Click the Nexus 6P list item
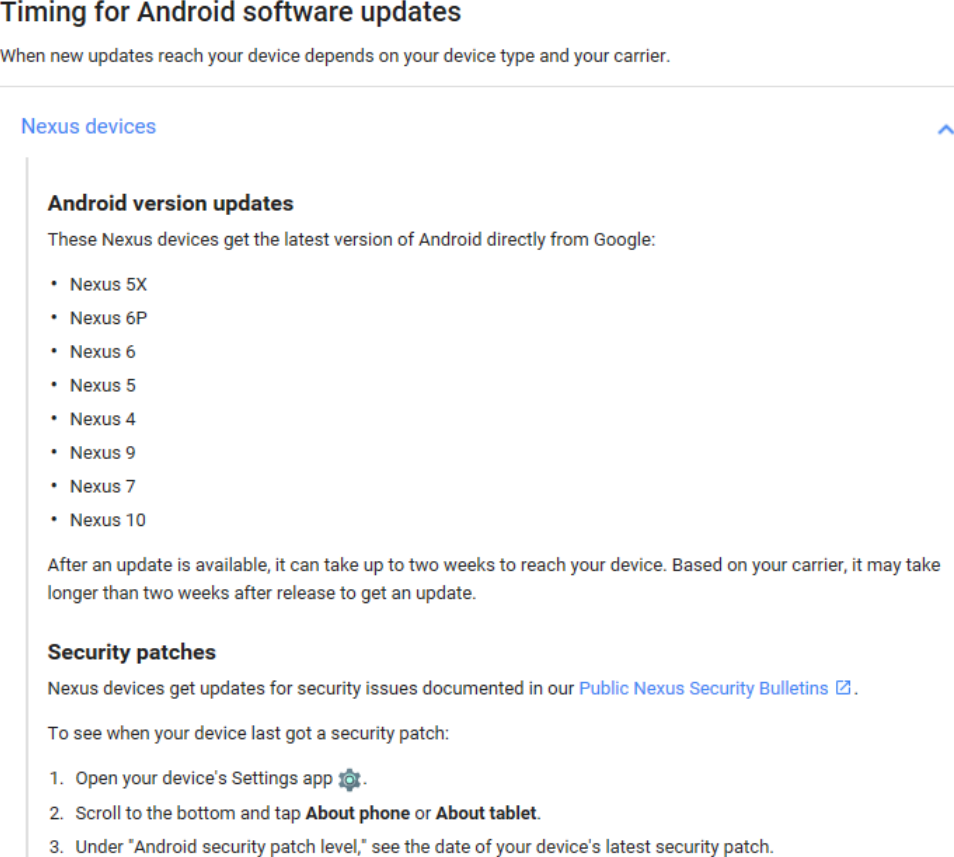The width and height of the screenshot is (954, 857). coord(108,318)
